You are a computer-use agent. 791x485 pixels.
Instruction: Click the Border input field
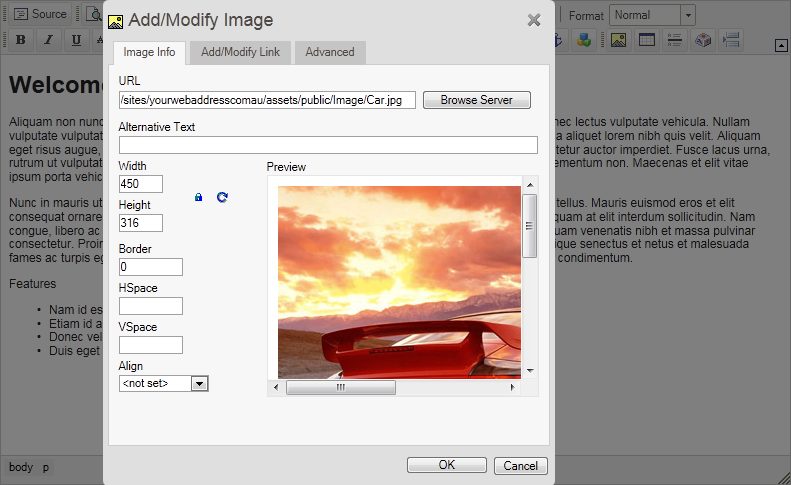[151, 267]
